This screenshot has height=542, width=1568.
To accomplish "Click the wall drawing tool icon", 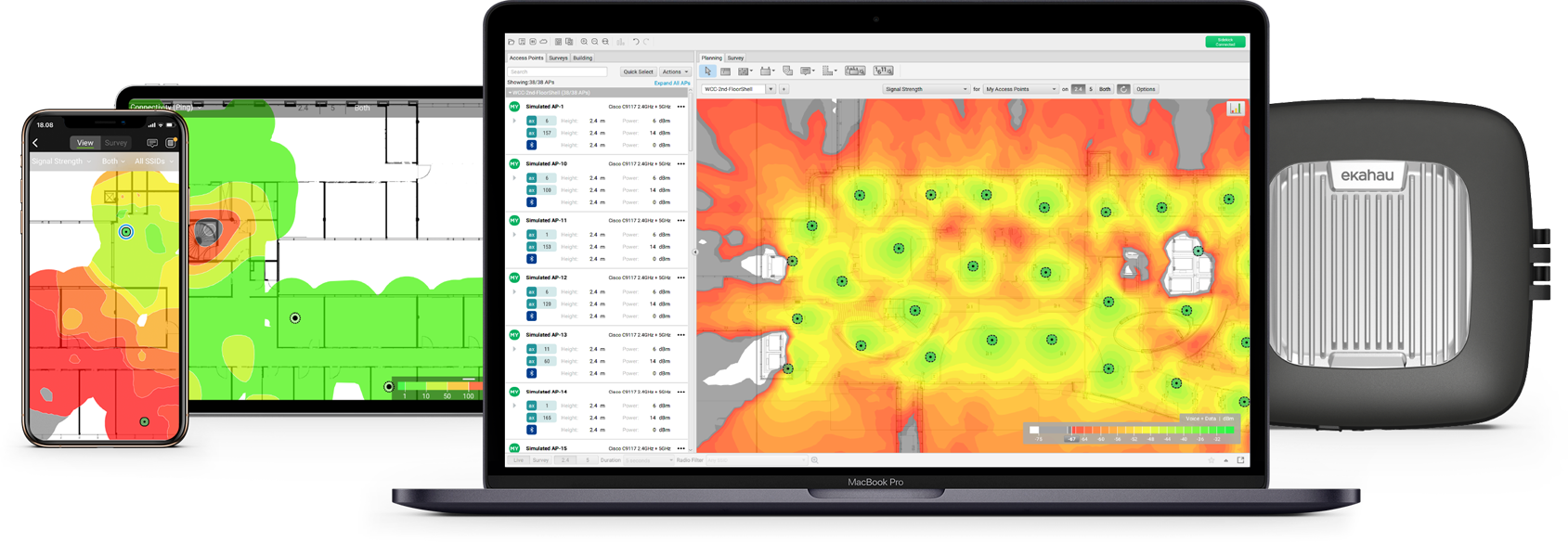I will coord(725,71).
